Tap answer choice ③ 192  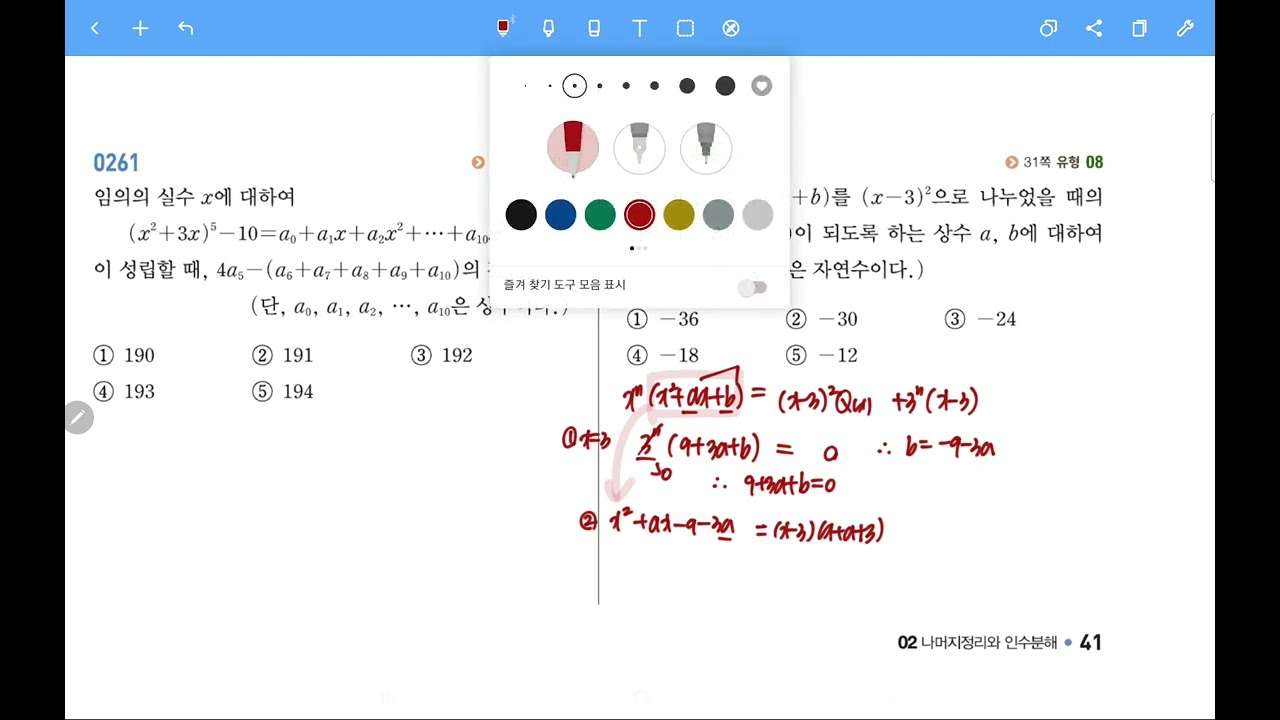[441, 356]
